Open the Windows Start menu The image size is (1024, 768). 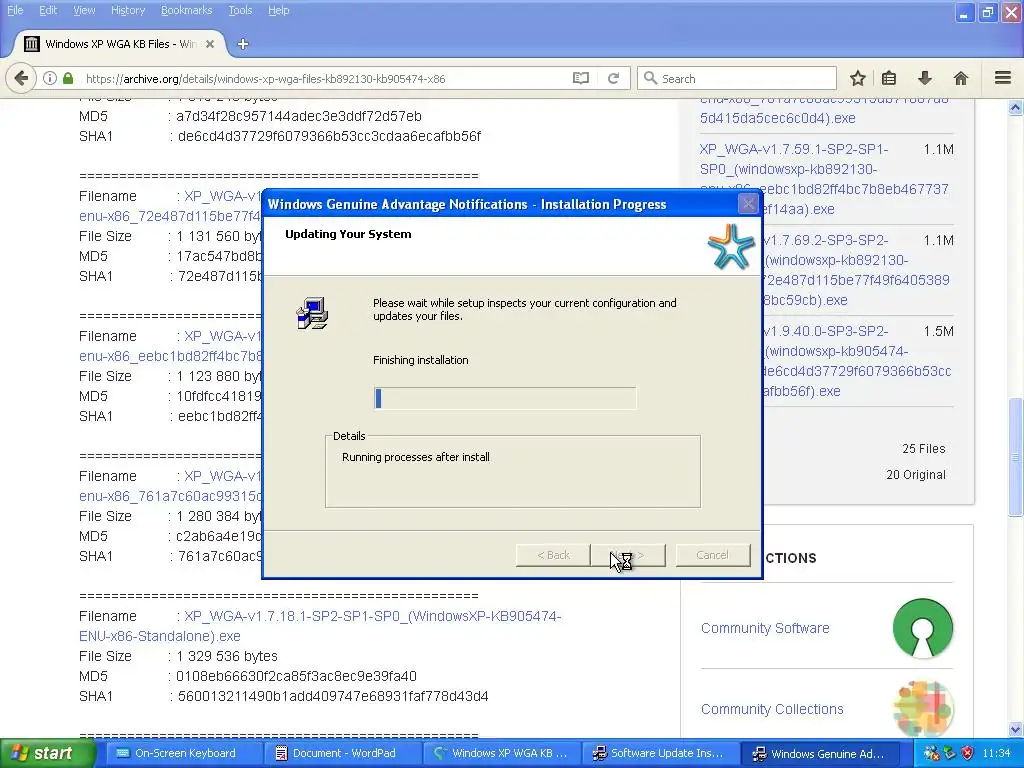(48, 753)
